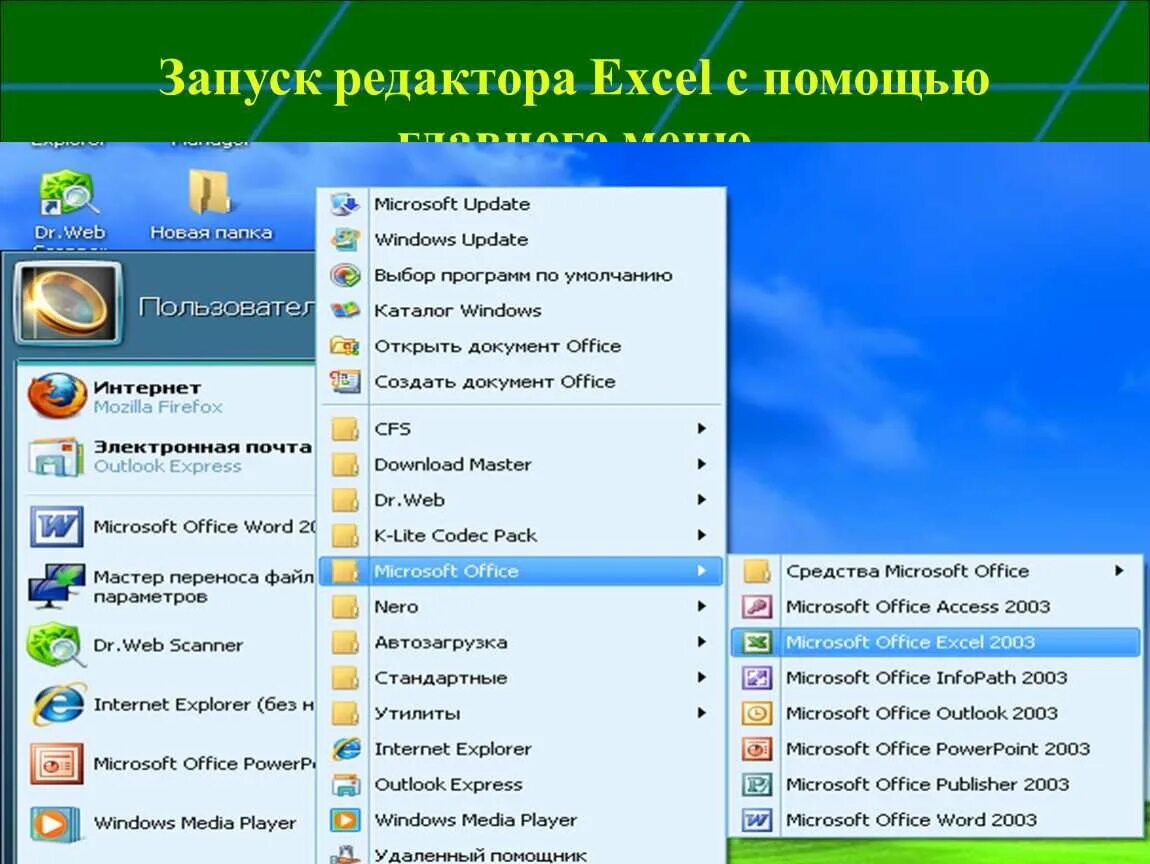Viewport: 1150px width, 864px height.
Task: Click the user account picture
Action: [67, 303]
